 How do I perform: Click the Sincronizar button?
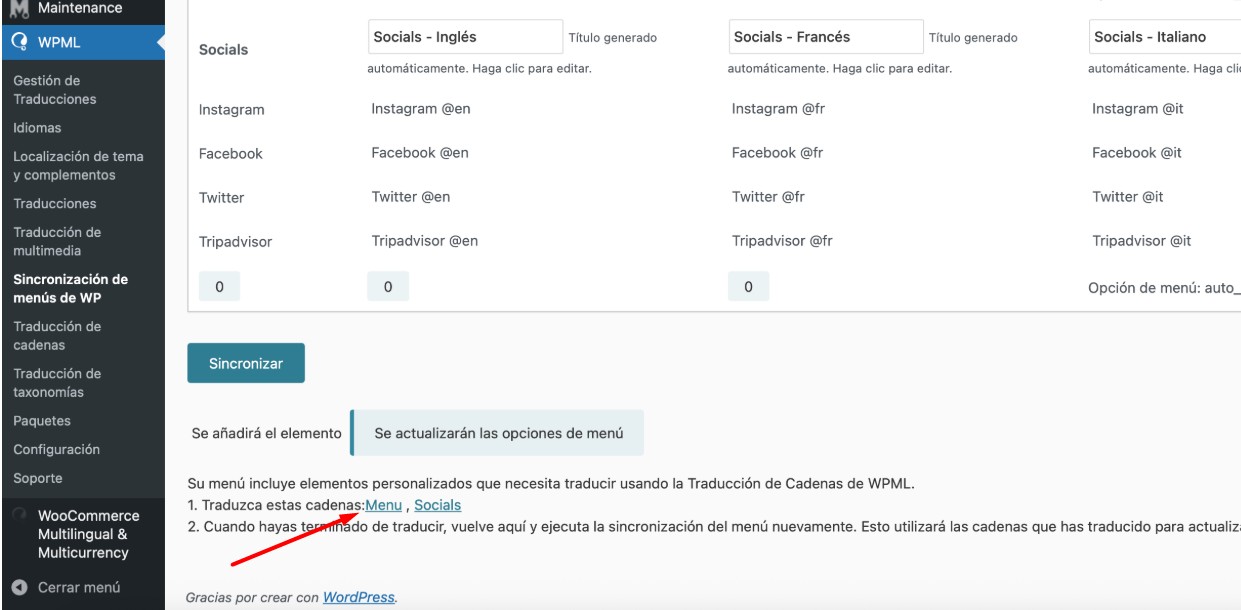(x=246, y=364)
